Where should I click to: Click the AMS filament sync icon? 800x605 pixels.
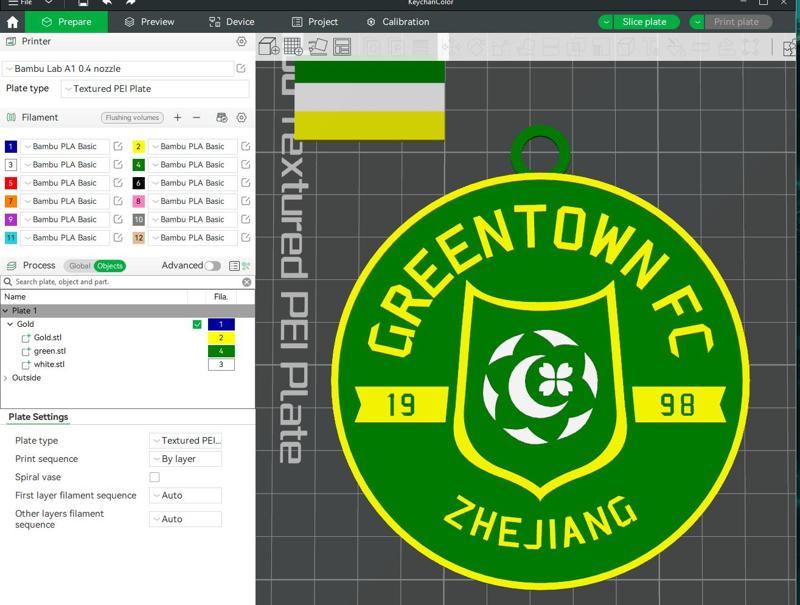[221, 118]
